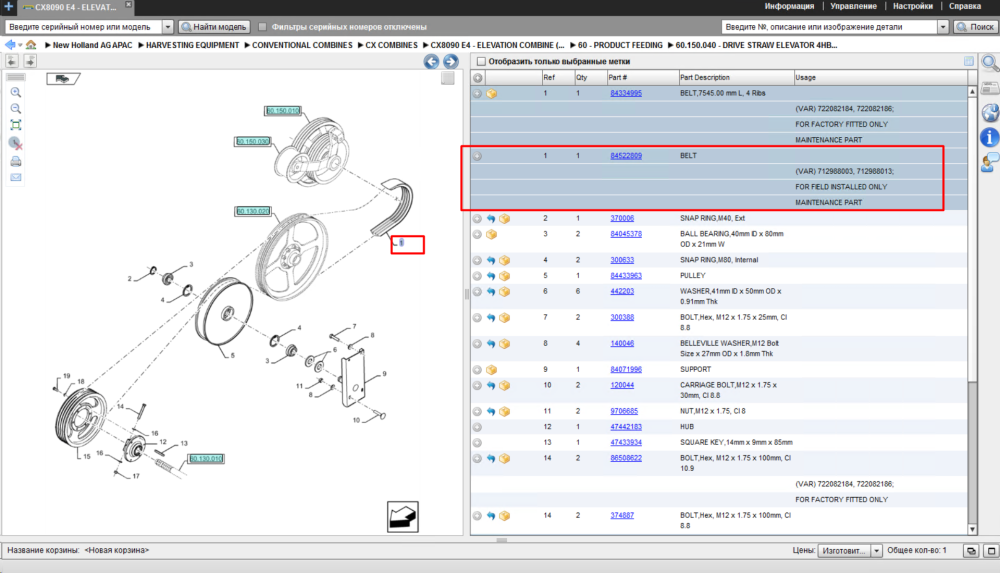Click the expand-right panel arrow icon
1000x573 pixels.
coord(30,61)
